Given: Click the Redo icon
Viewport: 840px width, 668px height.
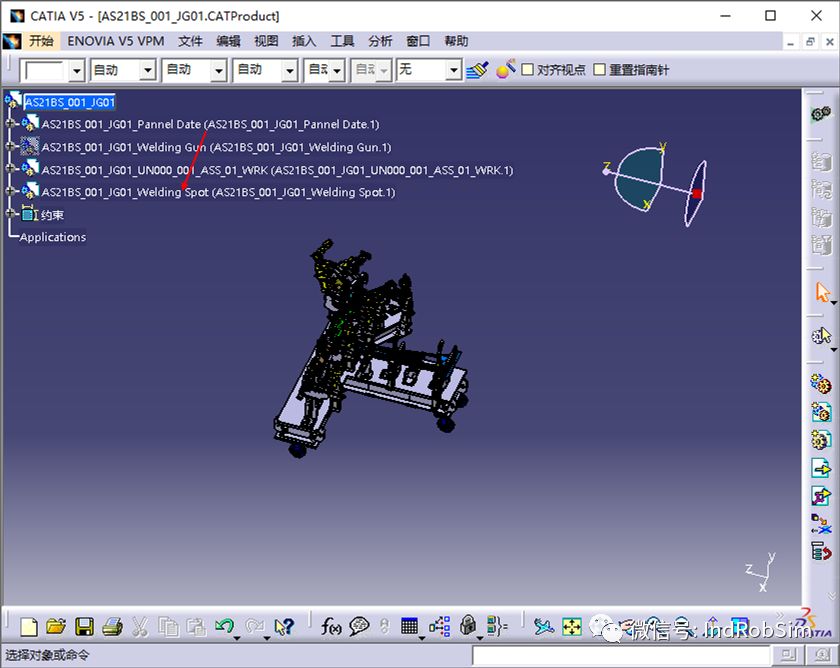Looking at the screenshot, I should 254,626.
